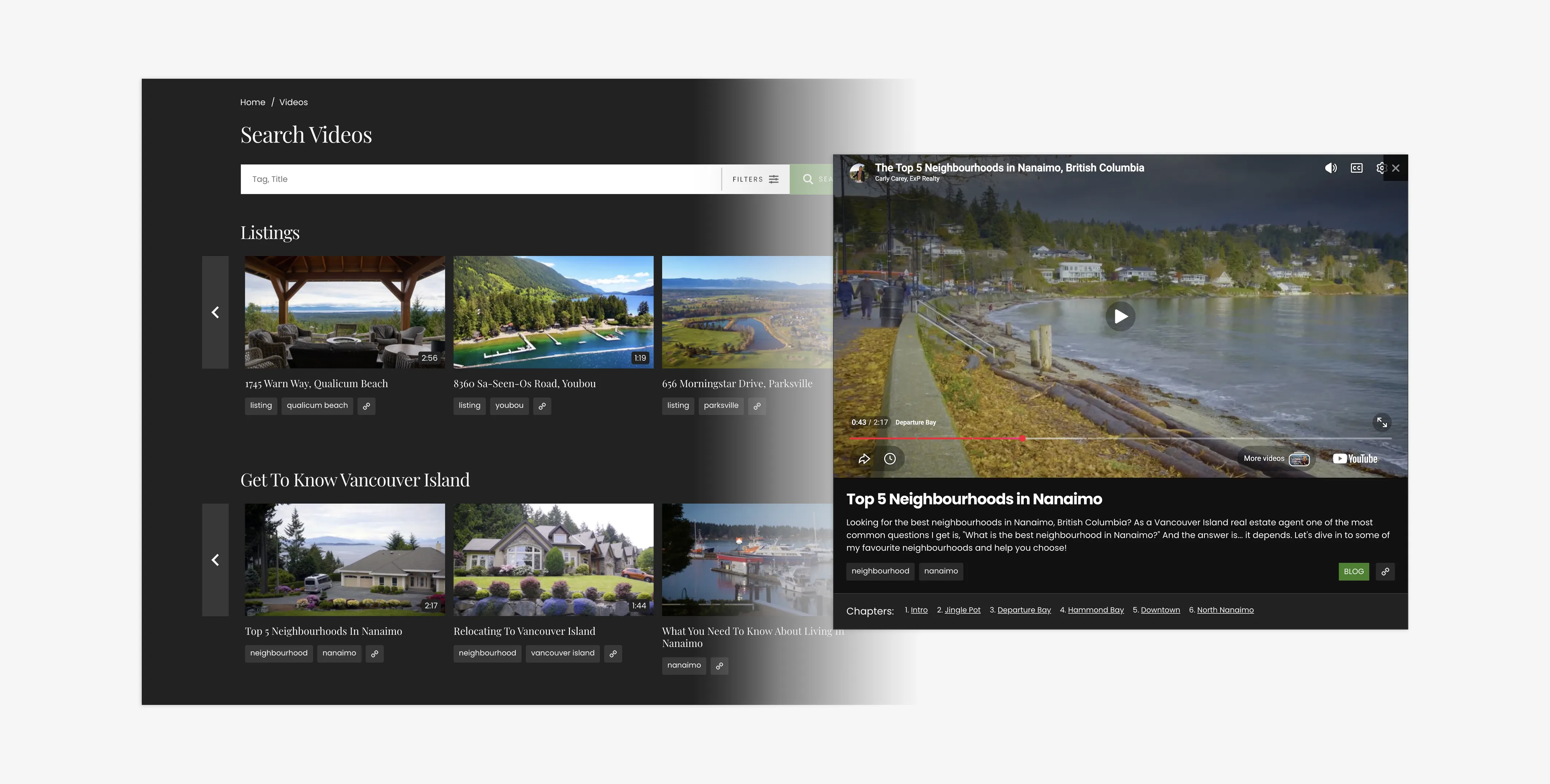Click the video progress bar scrubber
This screenshot has width=1550, height=784.
[x=1022, y=439]
